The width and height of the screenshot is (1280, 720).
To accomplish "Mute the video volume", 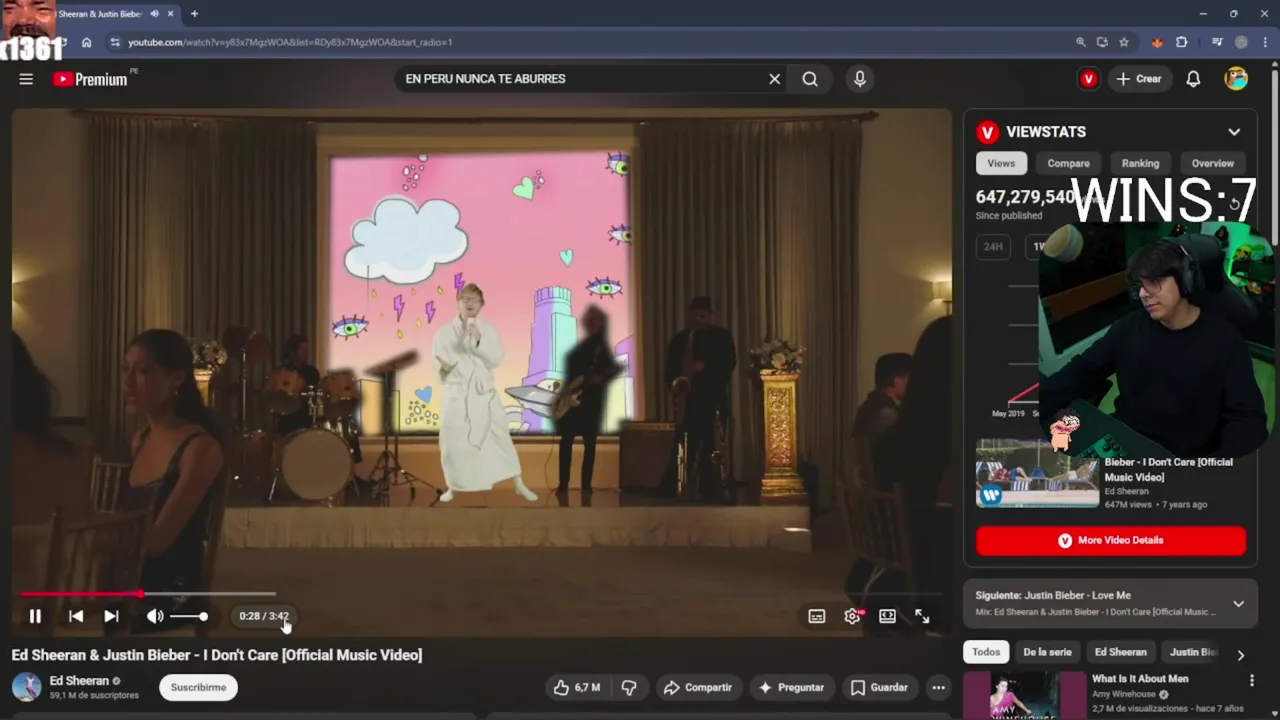I will point(155,616).
